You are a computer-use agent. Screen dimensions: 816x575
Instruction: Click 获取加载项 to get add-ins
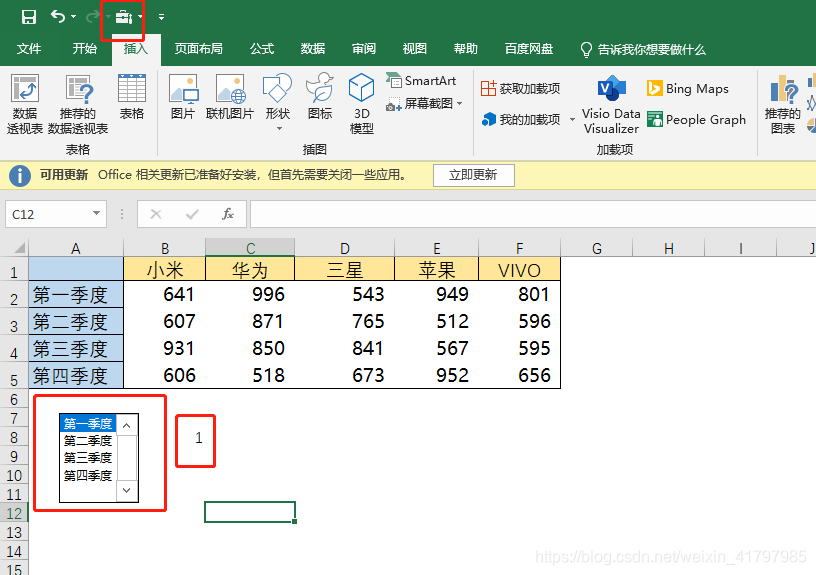(520, 88)
